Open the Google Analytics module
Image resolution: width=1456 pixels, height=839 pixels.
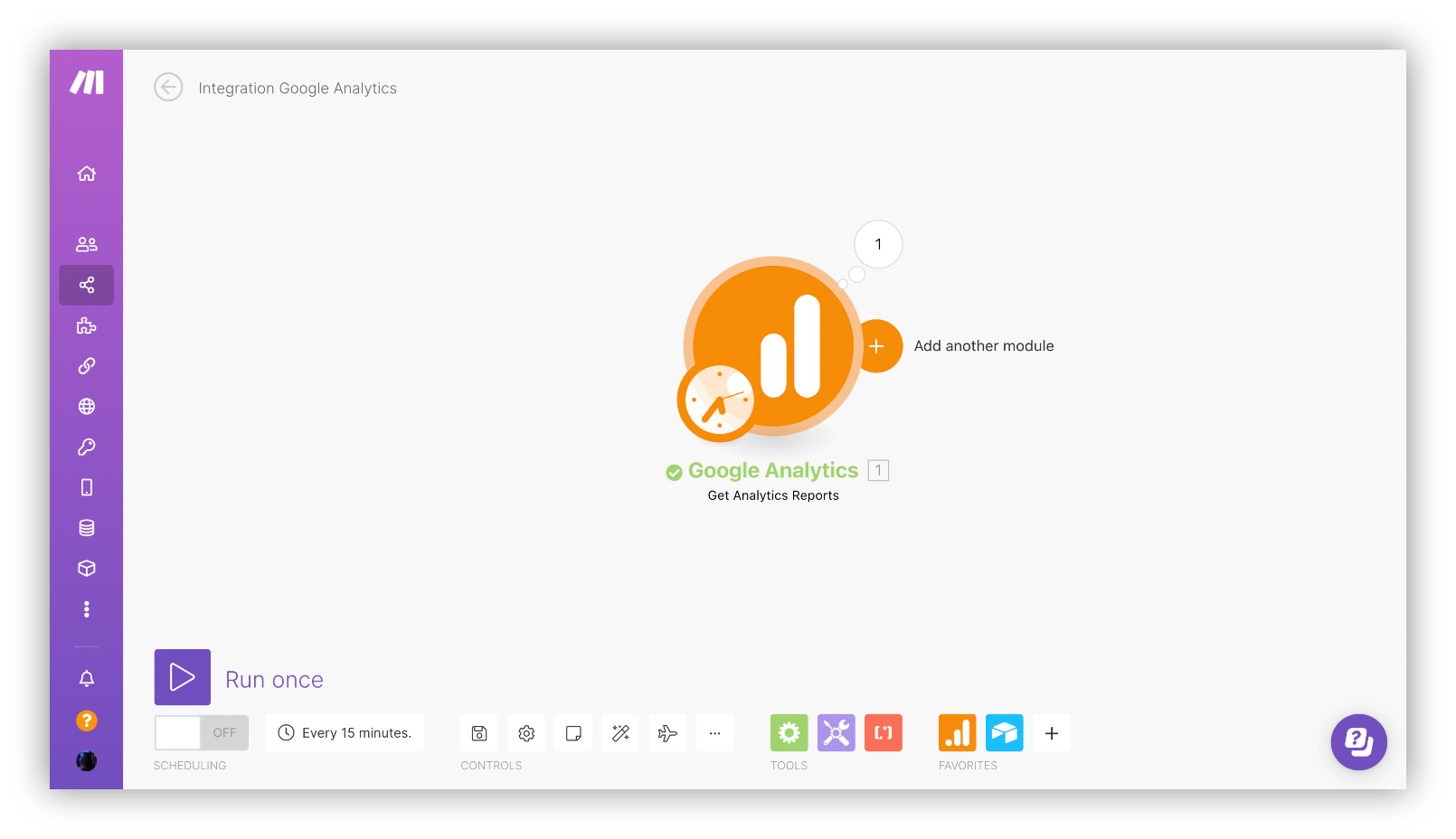point(773,346)
